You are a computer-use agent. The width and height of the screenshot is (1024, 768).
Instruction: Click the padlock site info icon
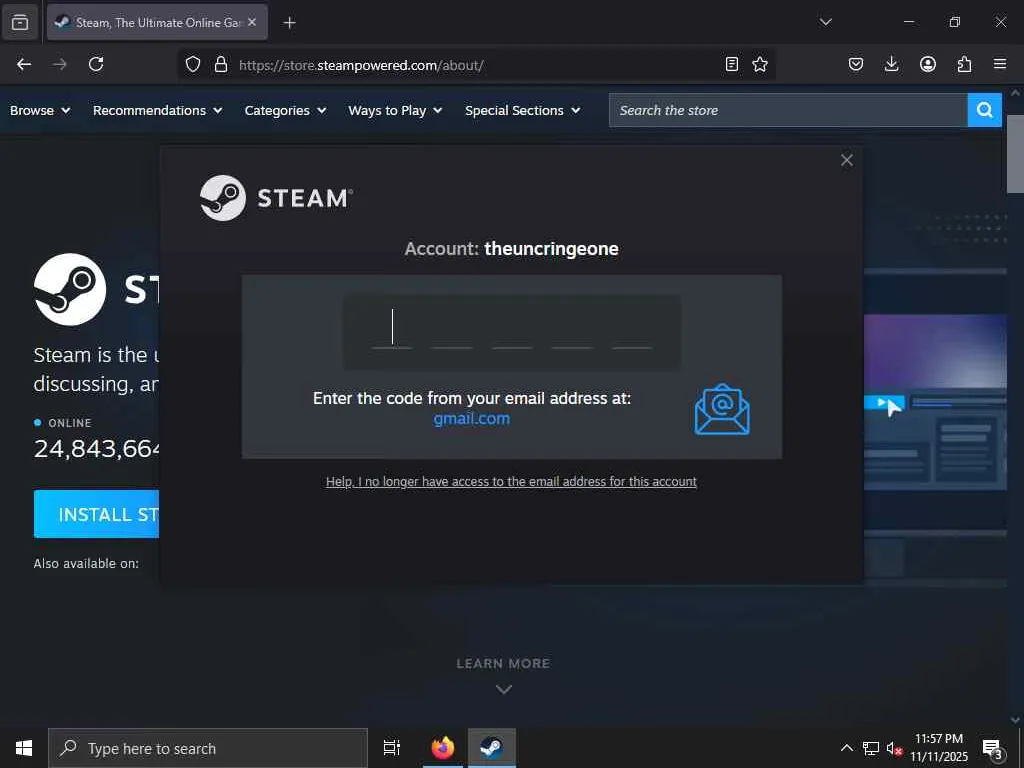[x=221, y=64]
